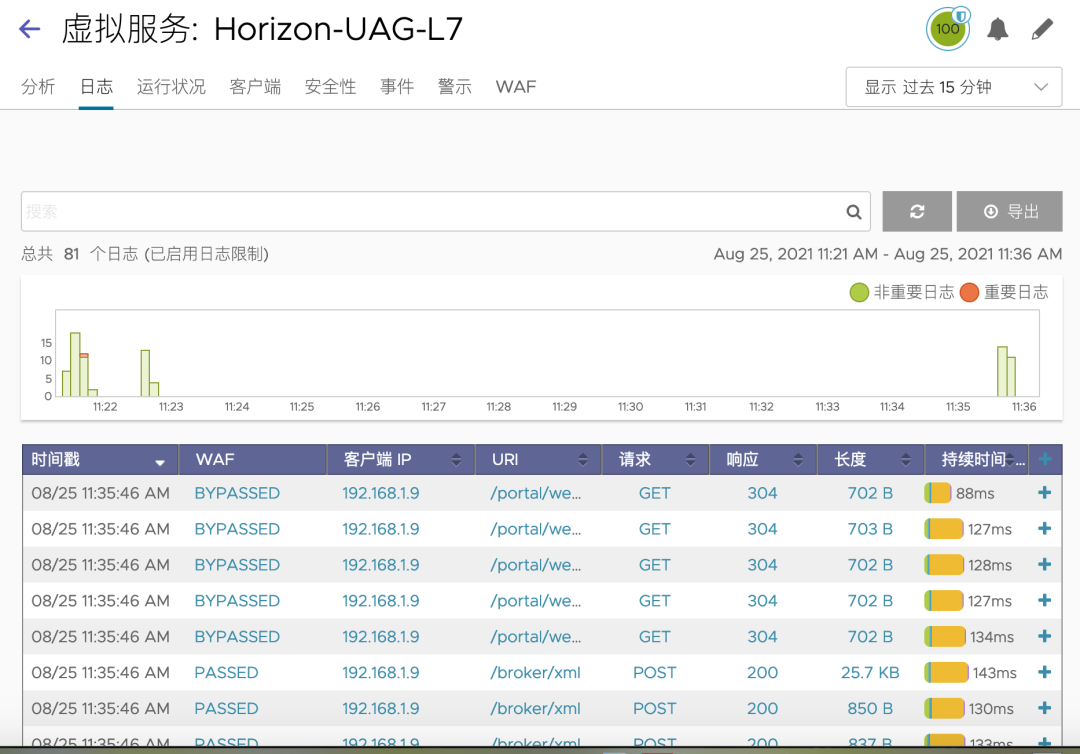Screen dimensions: 1080x754
Task: Click the search magnifier icon
Action: click(x=853, y=212)
